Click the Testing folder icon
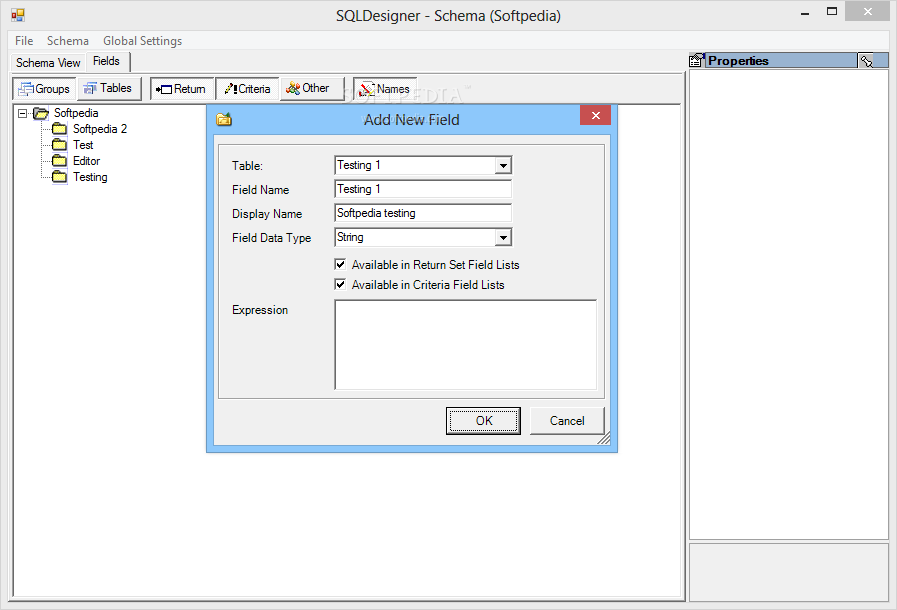Image resolution: width=897 pixels, height=610 pixels. coord(59,177)
